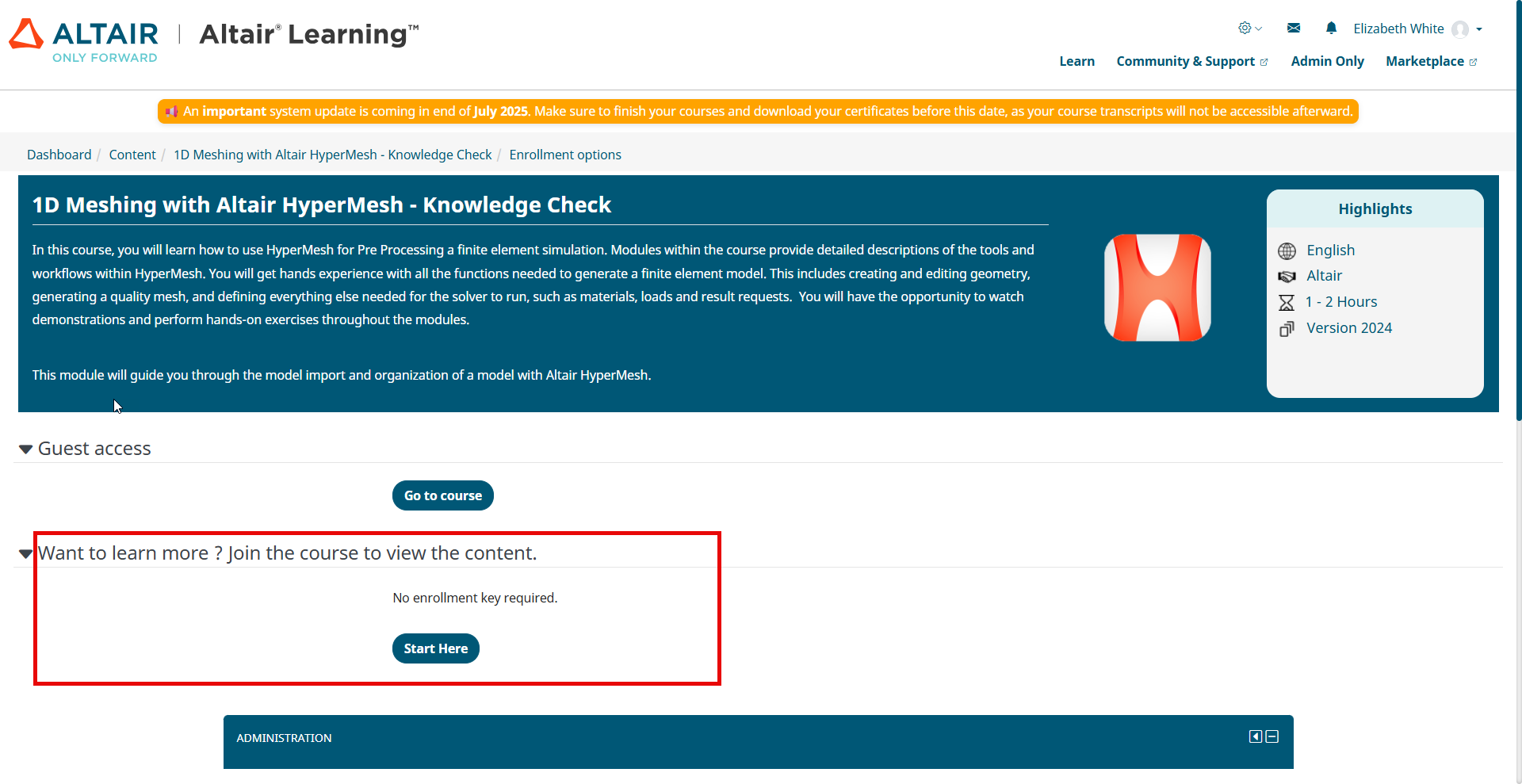Image resolution: width=1522 pixels, height=784 pixels.
Task: Click the 'Highlights' panel heading
Action: point(1375,209)
